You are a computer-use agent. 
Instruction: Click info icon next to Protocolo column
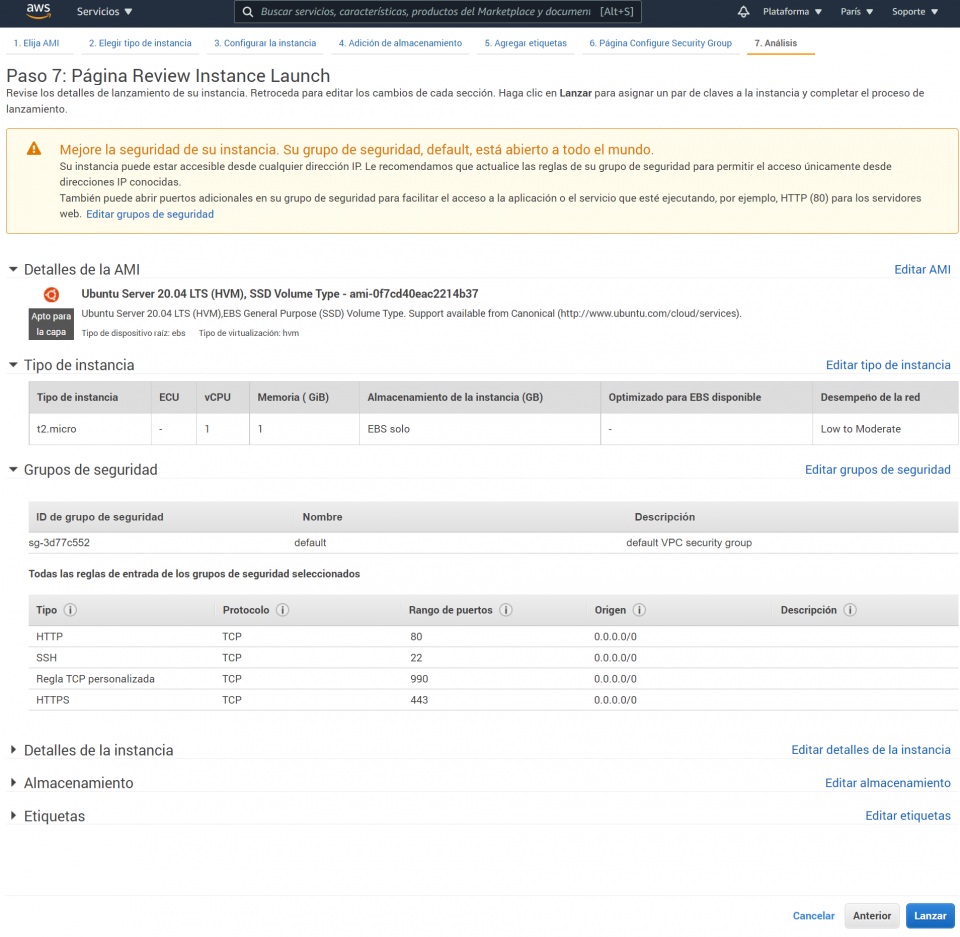point(282,610)
